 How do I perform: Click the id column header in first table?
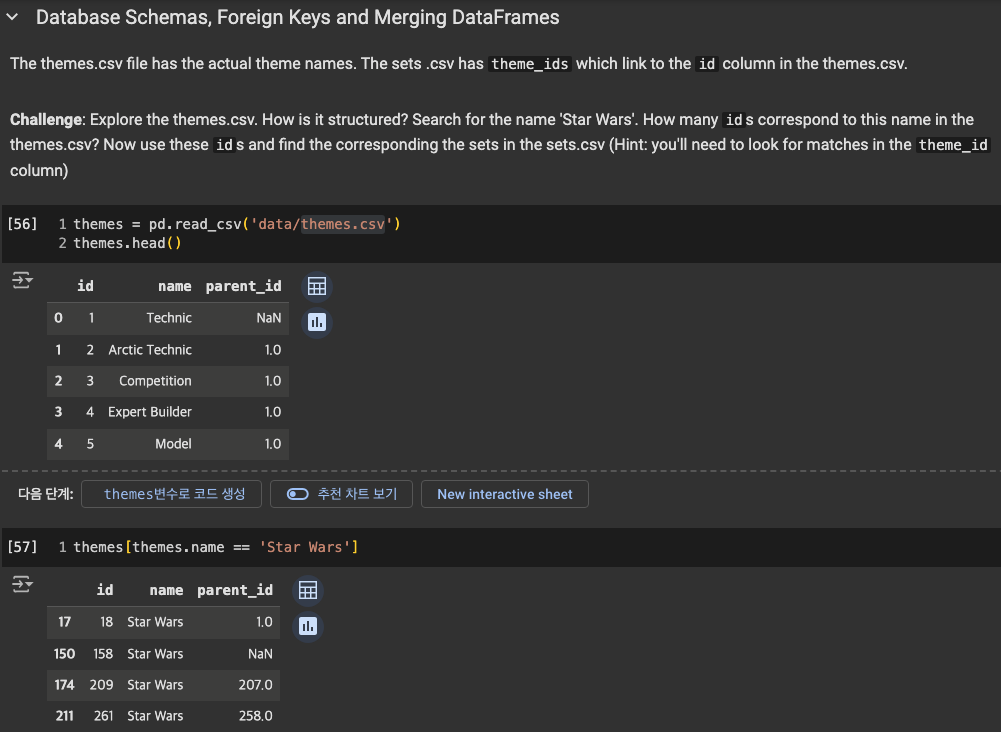86,286
